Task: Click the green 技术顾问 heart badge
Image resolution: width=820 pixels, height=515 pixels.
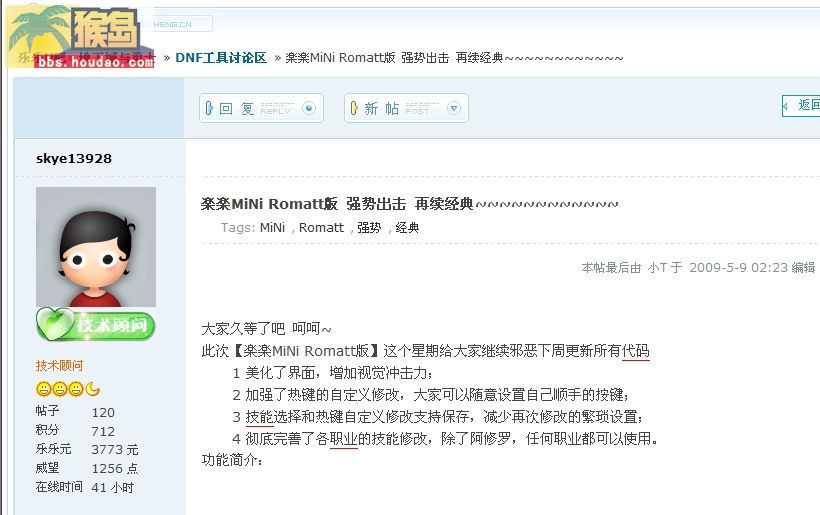Action: 96,325
